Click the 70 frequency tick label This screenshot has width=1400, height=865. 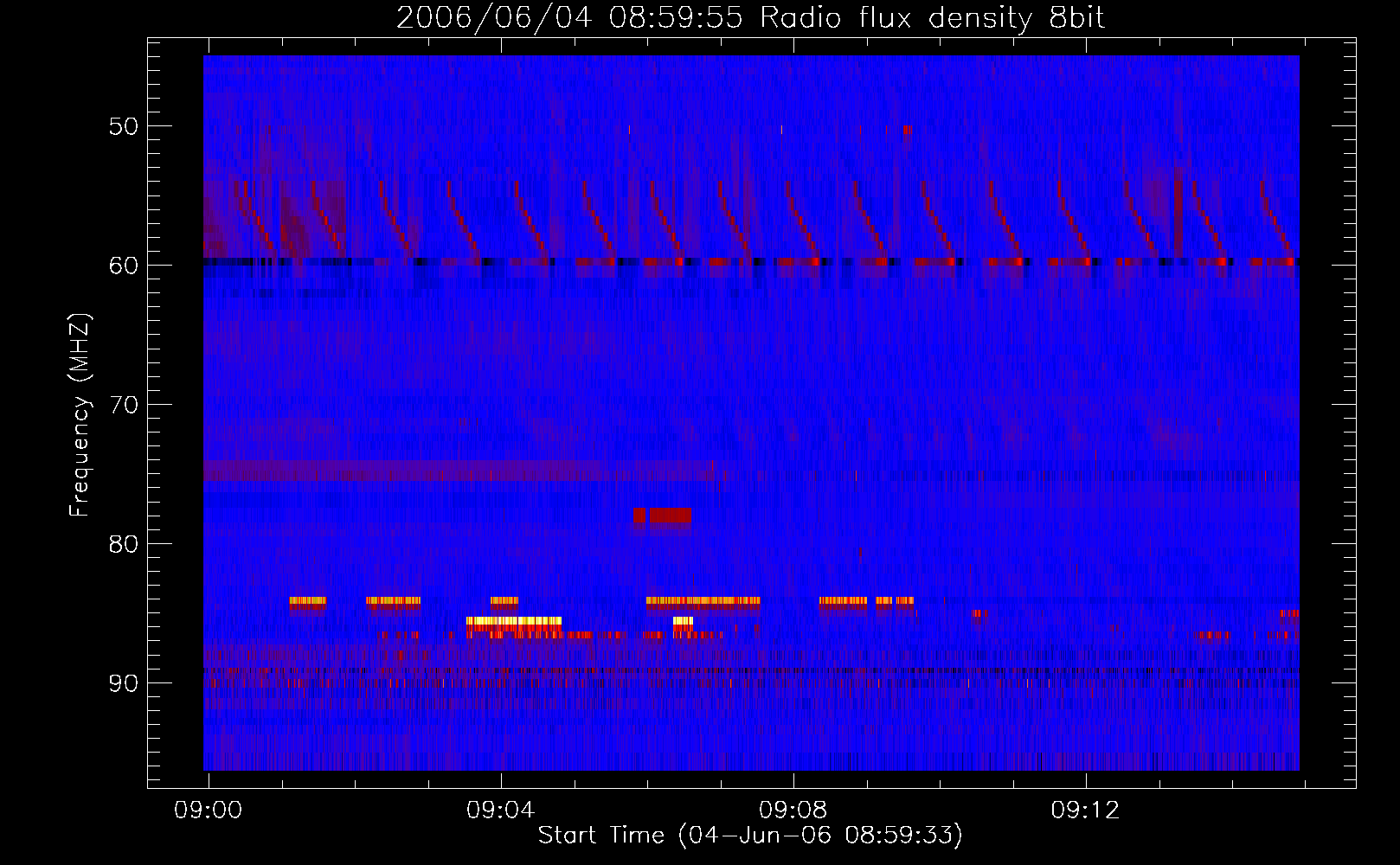(123, 404)
